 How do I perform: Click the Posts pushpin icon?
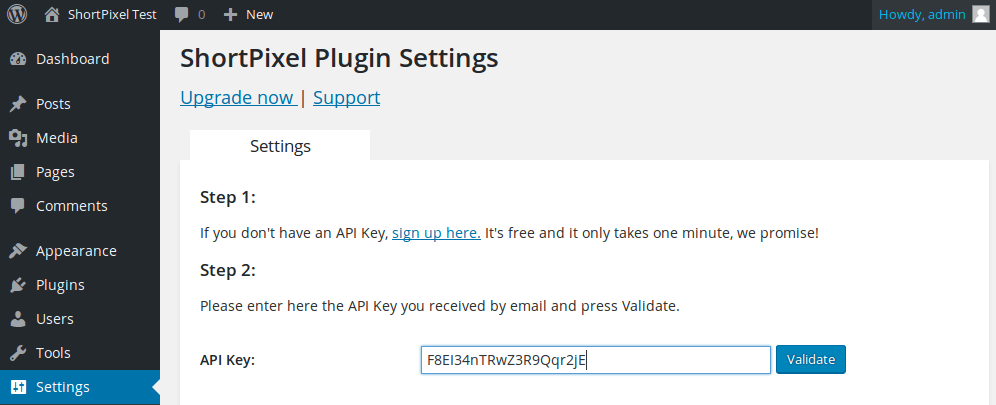coord(18,104)
